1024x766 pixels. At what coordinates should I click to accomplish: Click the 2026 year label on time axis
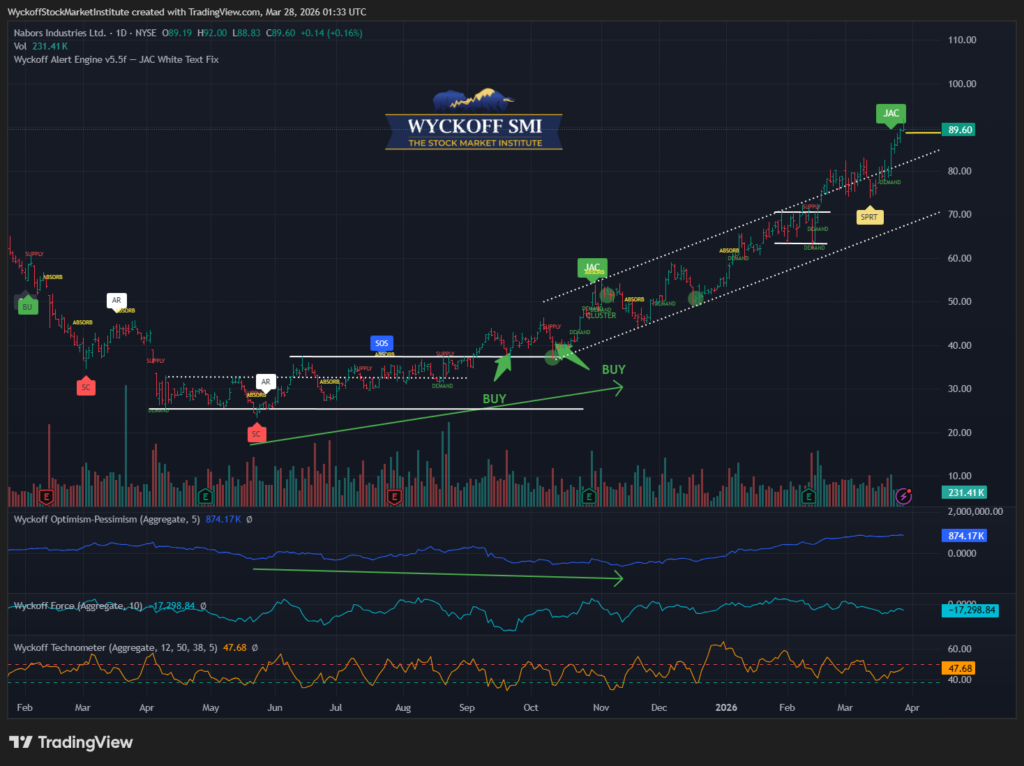[730, 706]
